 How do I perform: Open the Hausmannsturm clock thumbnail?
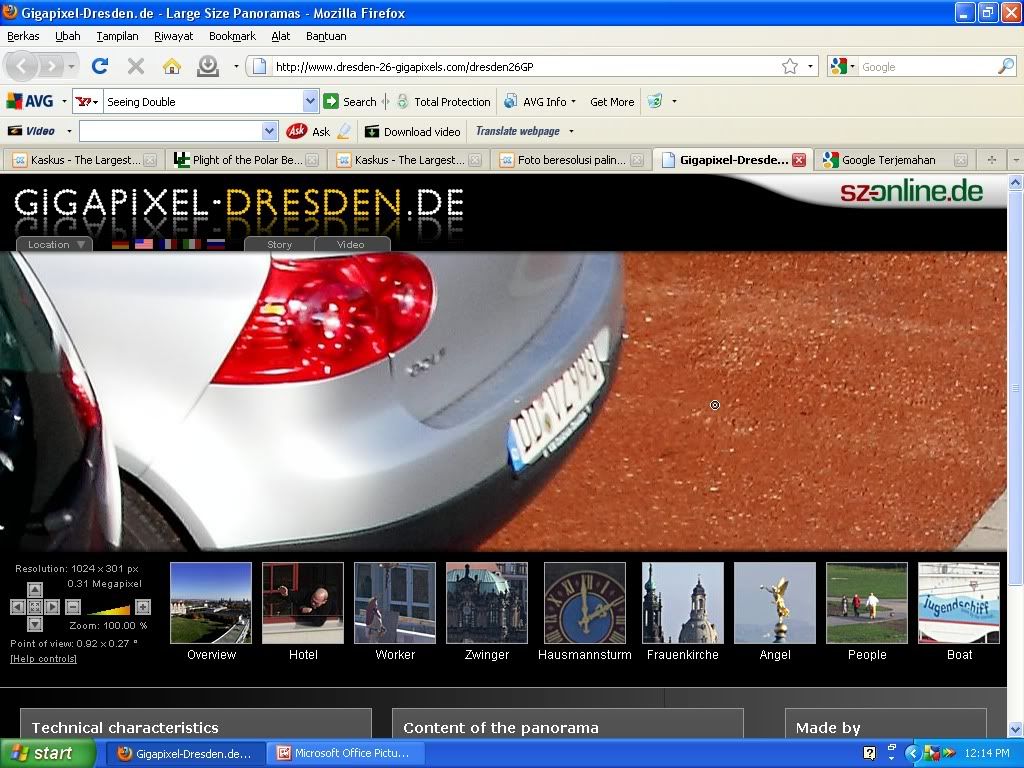(584, 603)
